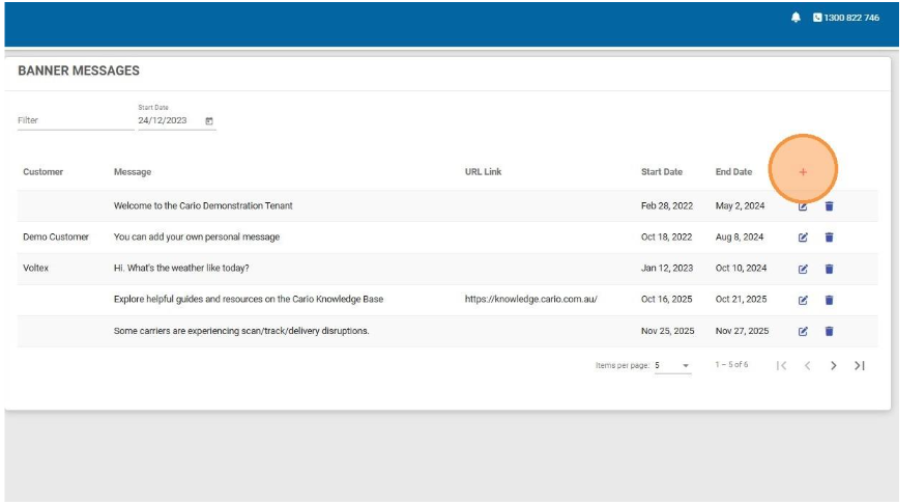This screenshot has height=502, width=900.
Task: Click the plus icon to add a banner message
Action: (803, 172)
